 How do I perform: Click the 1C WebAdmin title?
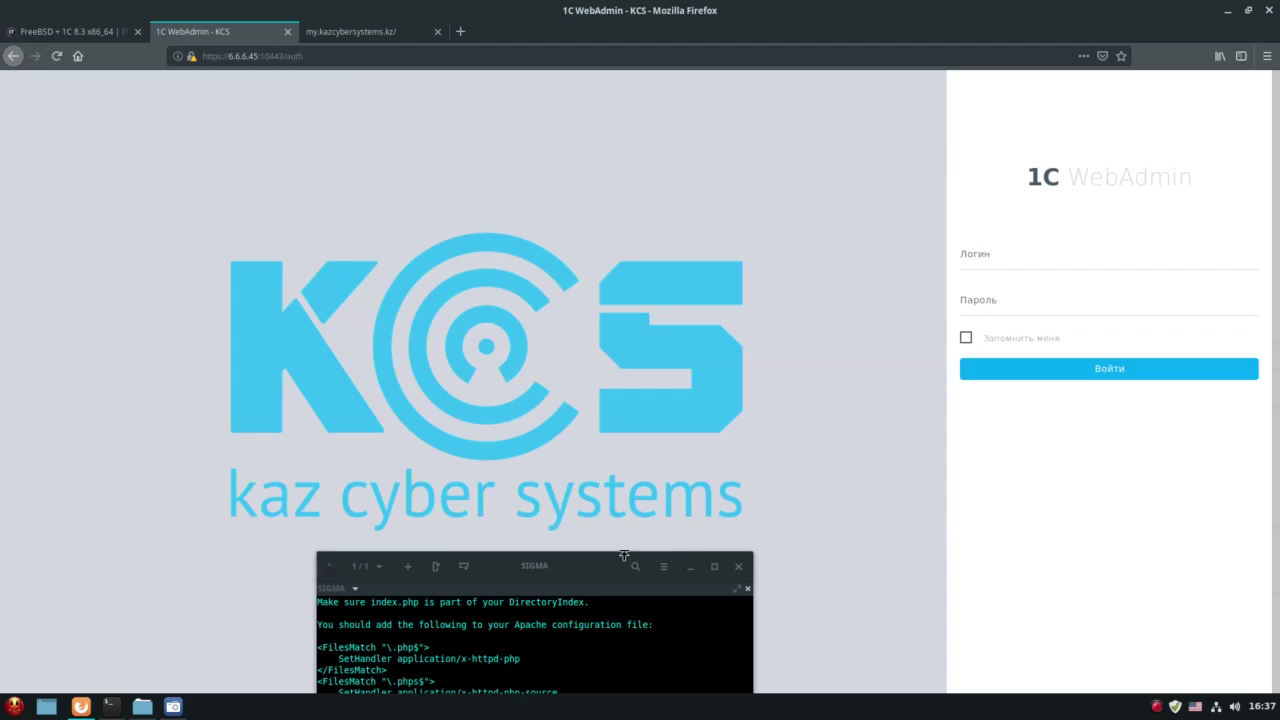1109,177
